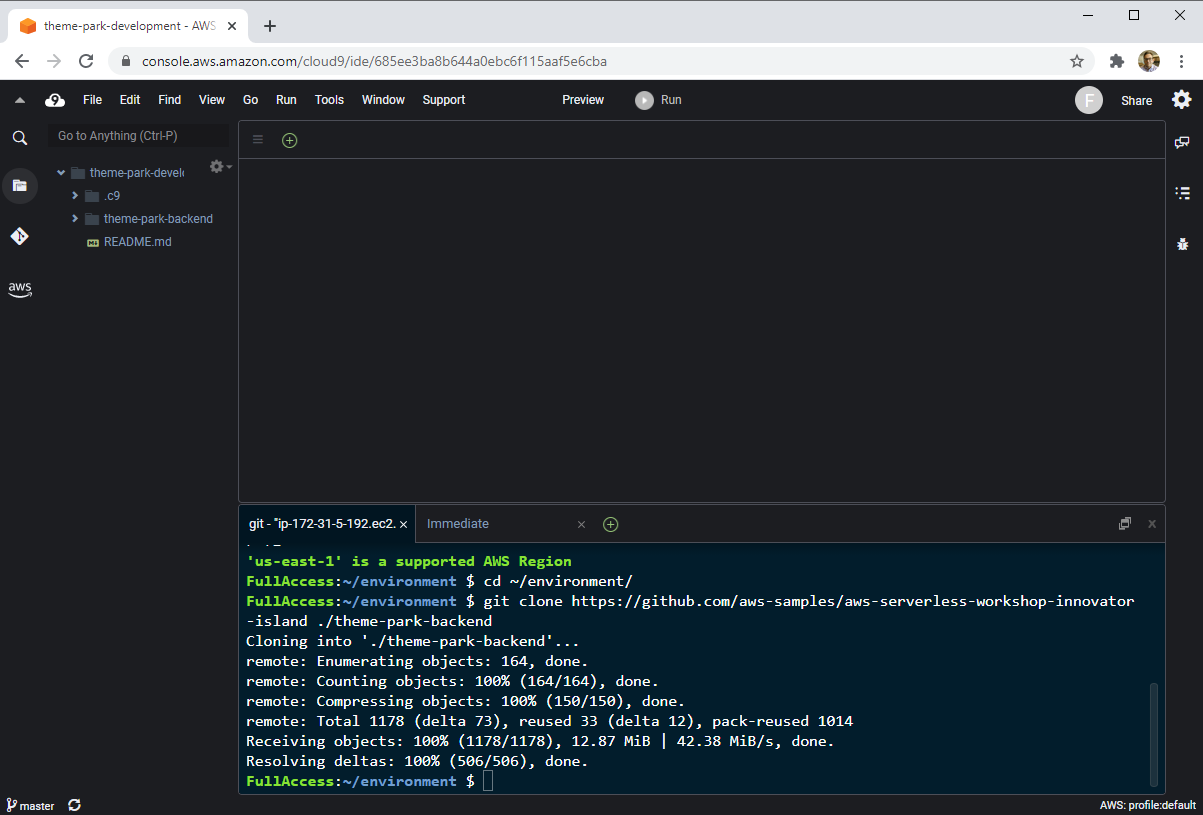The width and height of the screenshot is (1203, 815).
Task: Open the Debugger bug icon
Action: (x=1182, y=243)
